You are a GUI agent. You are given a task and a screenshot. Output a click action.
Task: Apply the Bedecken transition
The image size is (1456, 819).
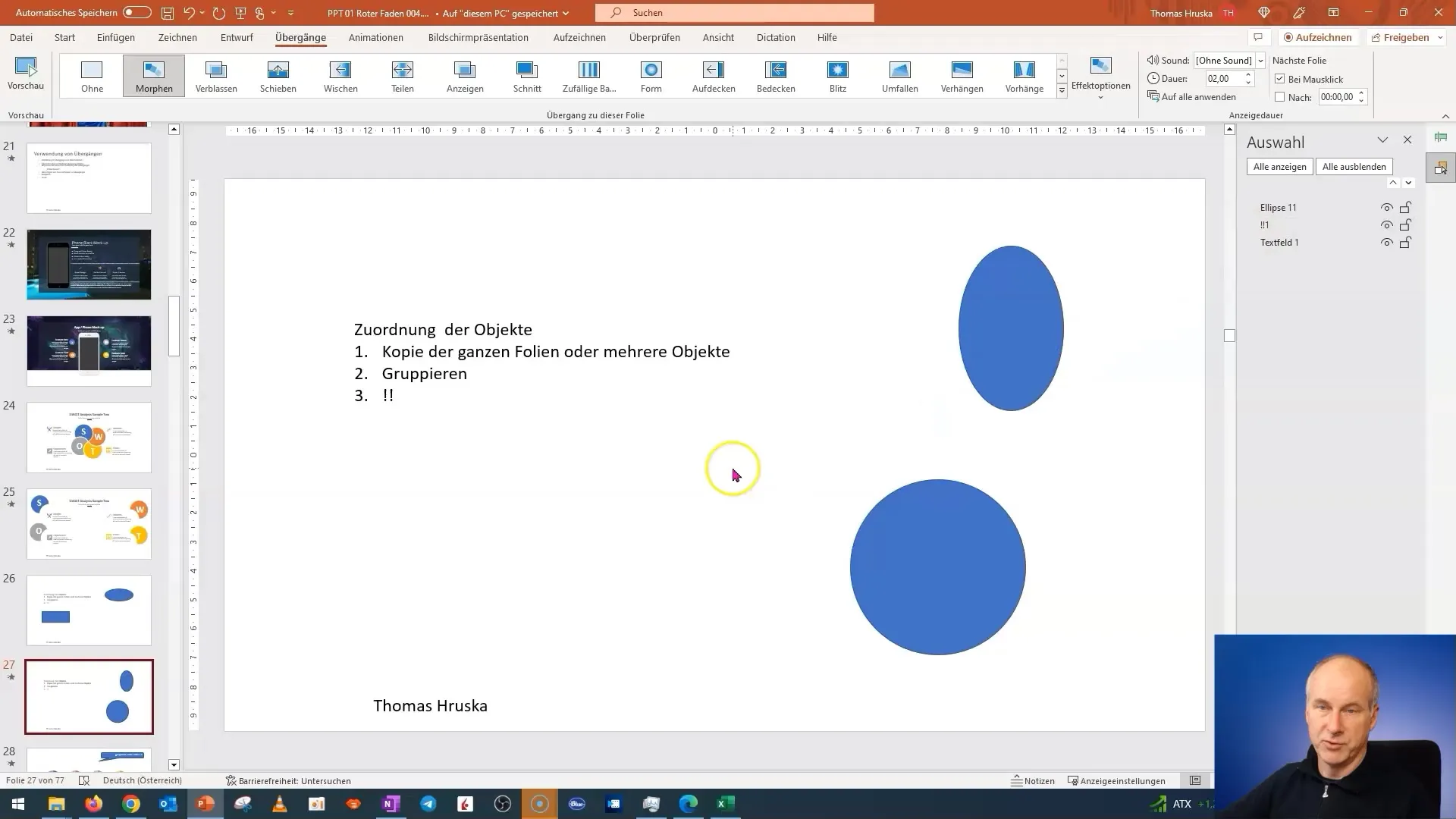[x=776, y=76]
